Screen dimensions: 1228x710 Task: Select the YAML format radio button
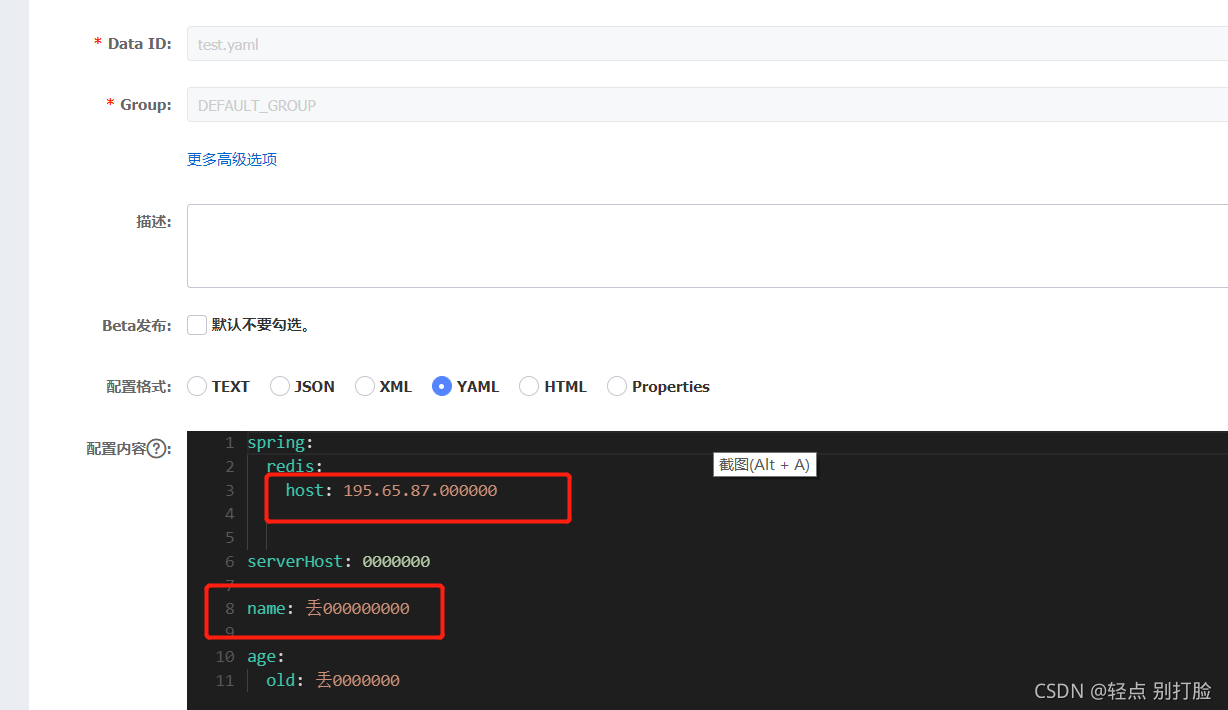click(x=442, y=386)
